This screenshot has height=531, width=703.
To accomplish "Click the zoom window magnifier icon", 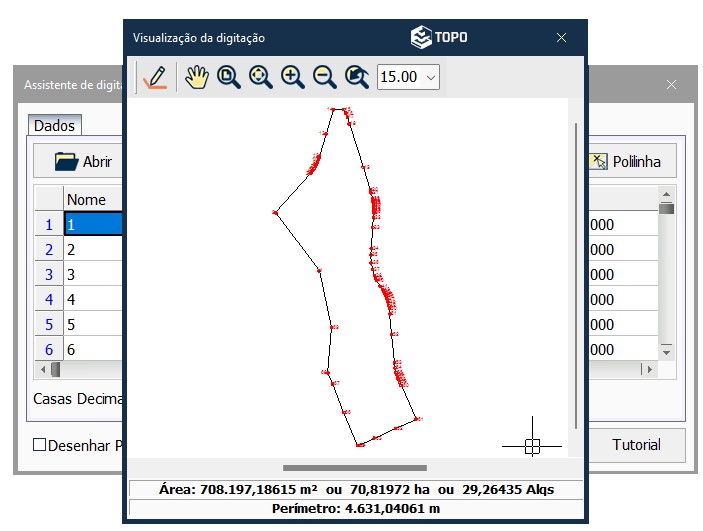I will [x=229, y=77].
